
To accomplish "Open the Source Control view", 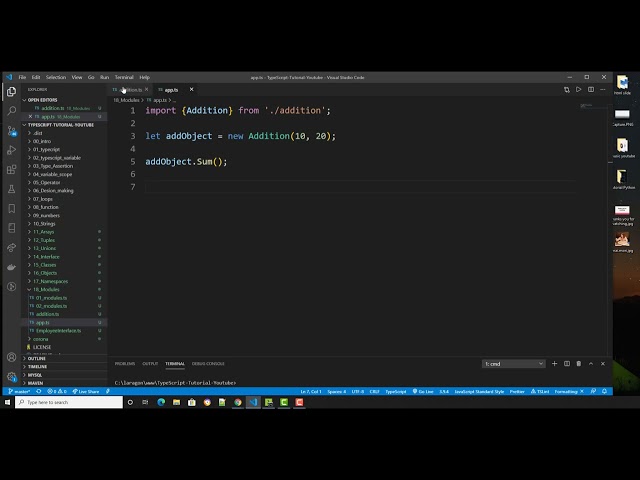I will pos(11,131).
